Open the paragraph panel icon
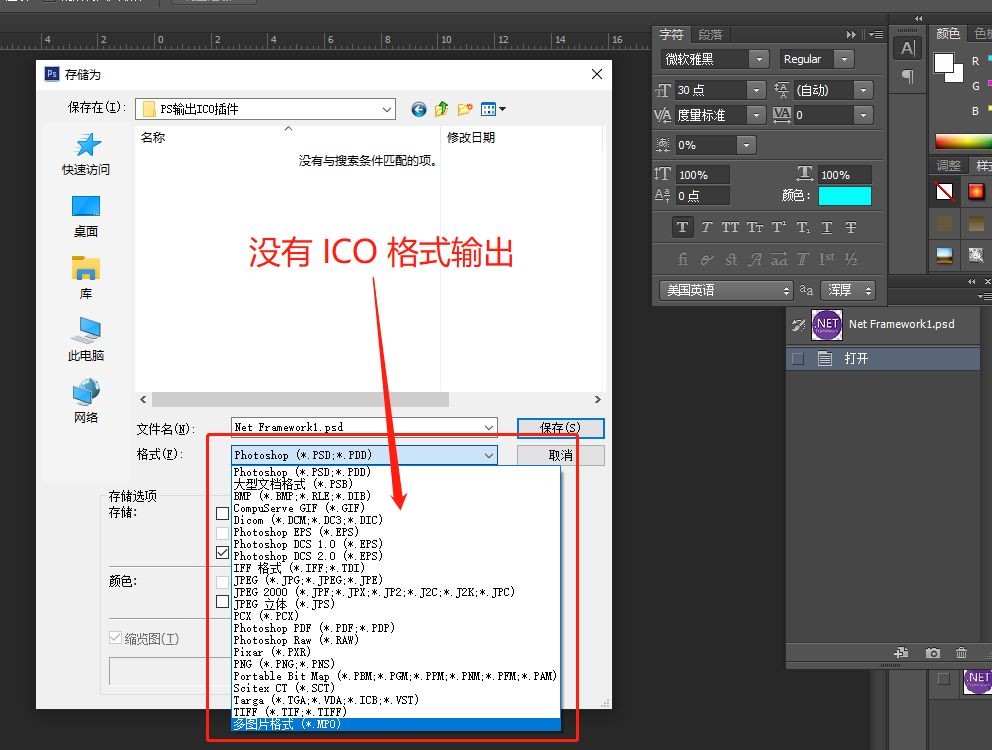 point(907,77)
